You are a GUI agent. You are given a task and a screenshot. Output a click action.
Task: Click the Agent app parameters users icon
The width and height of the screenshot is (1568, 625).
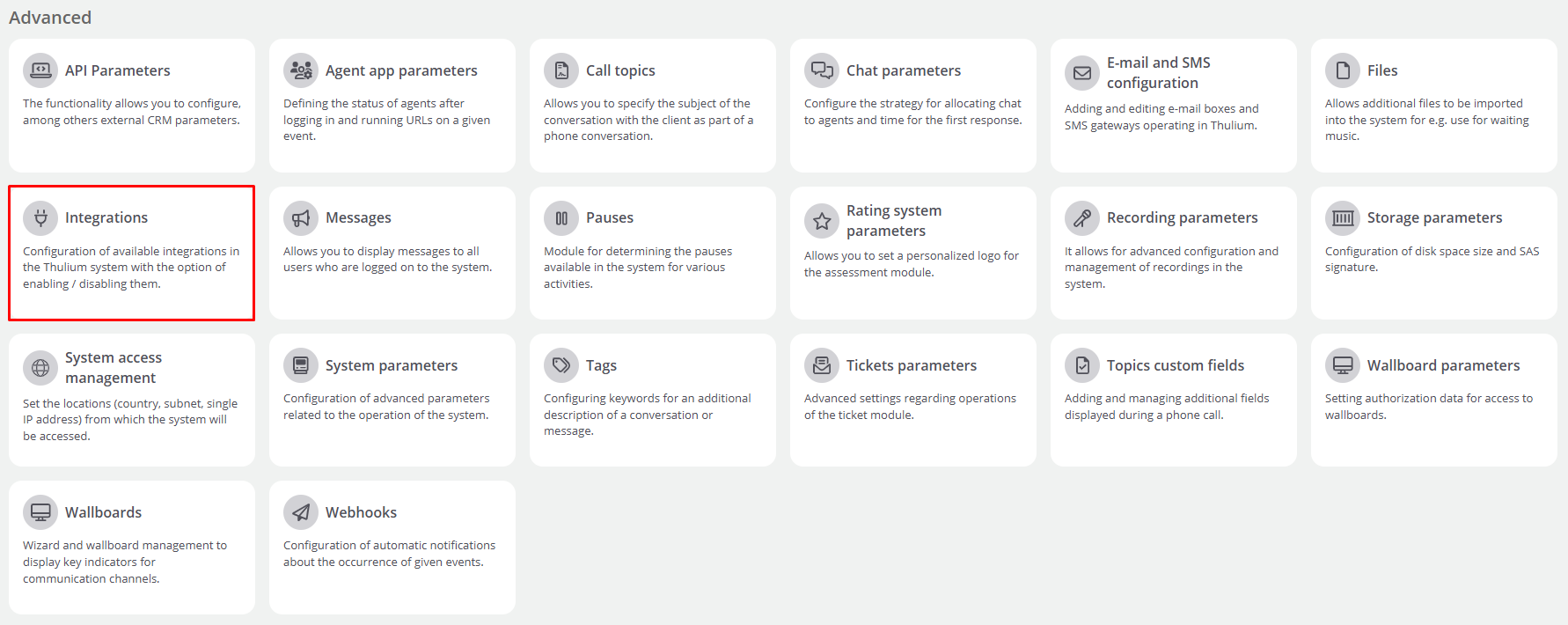(301, 70)
